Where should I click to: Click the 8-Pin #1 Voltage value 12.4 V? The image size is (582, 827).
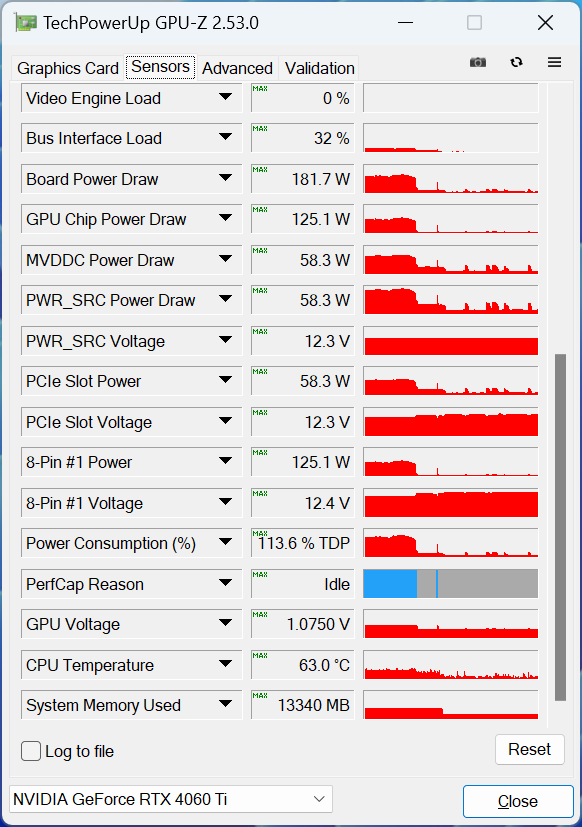(x=302, y=503)
